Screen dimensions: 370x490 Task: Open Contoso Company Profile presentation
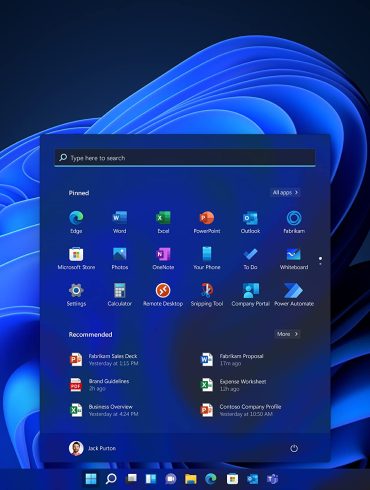click(241, 410)
